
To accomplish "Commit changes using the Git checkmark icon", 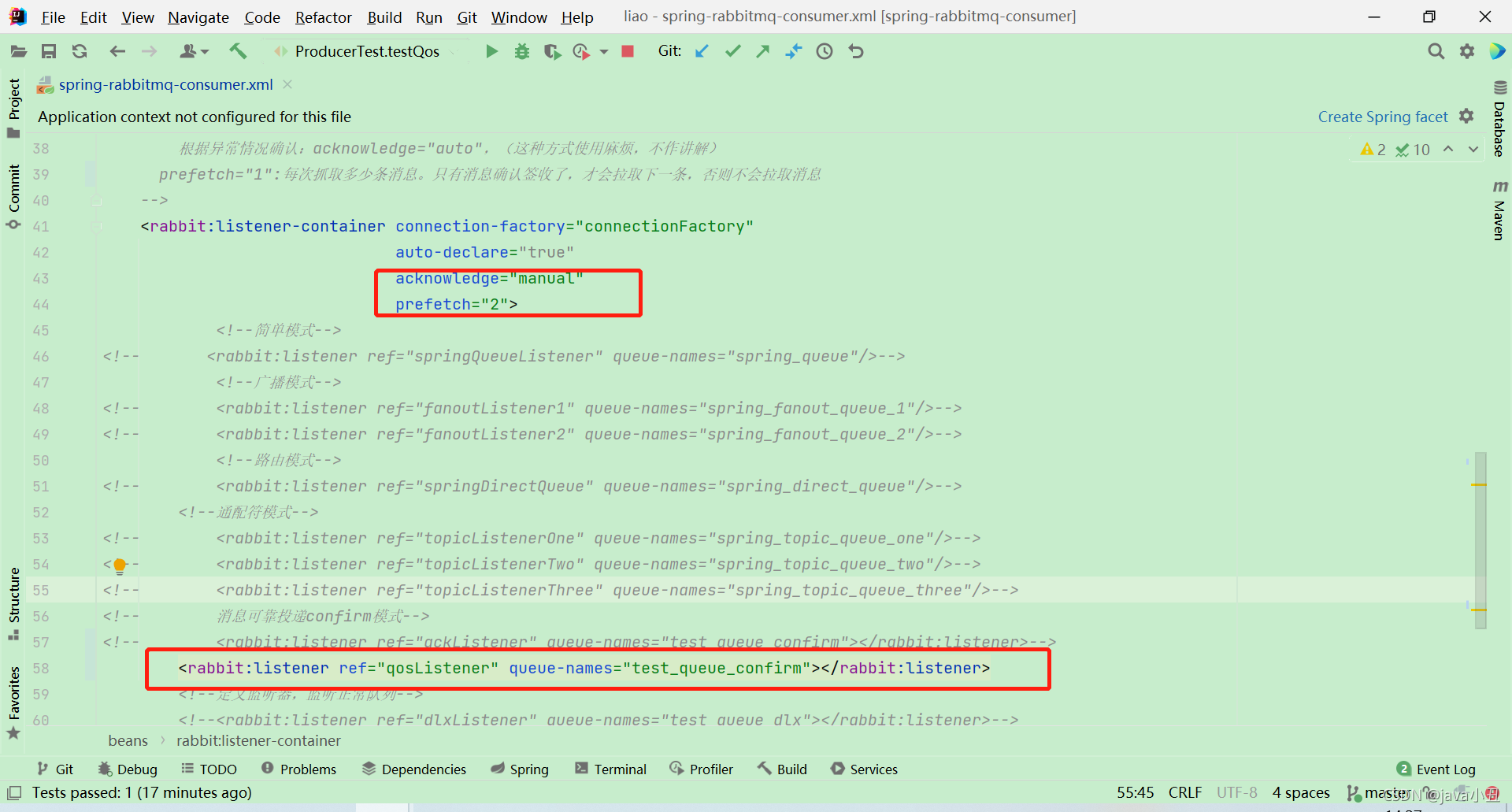I will tap(733, 51).
